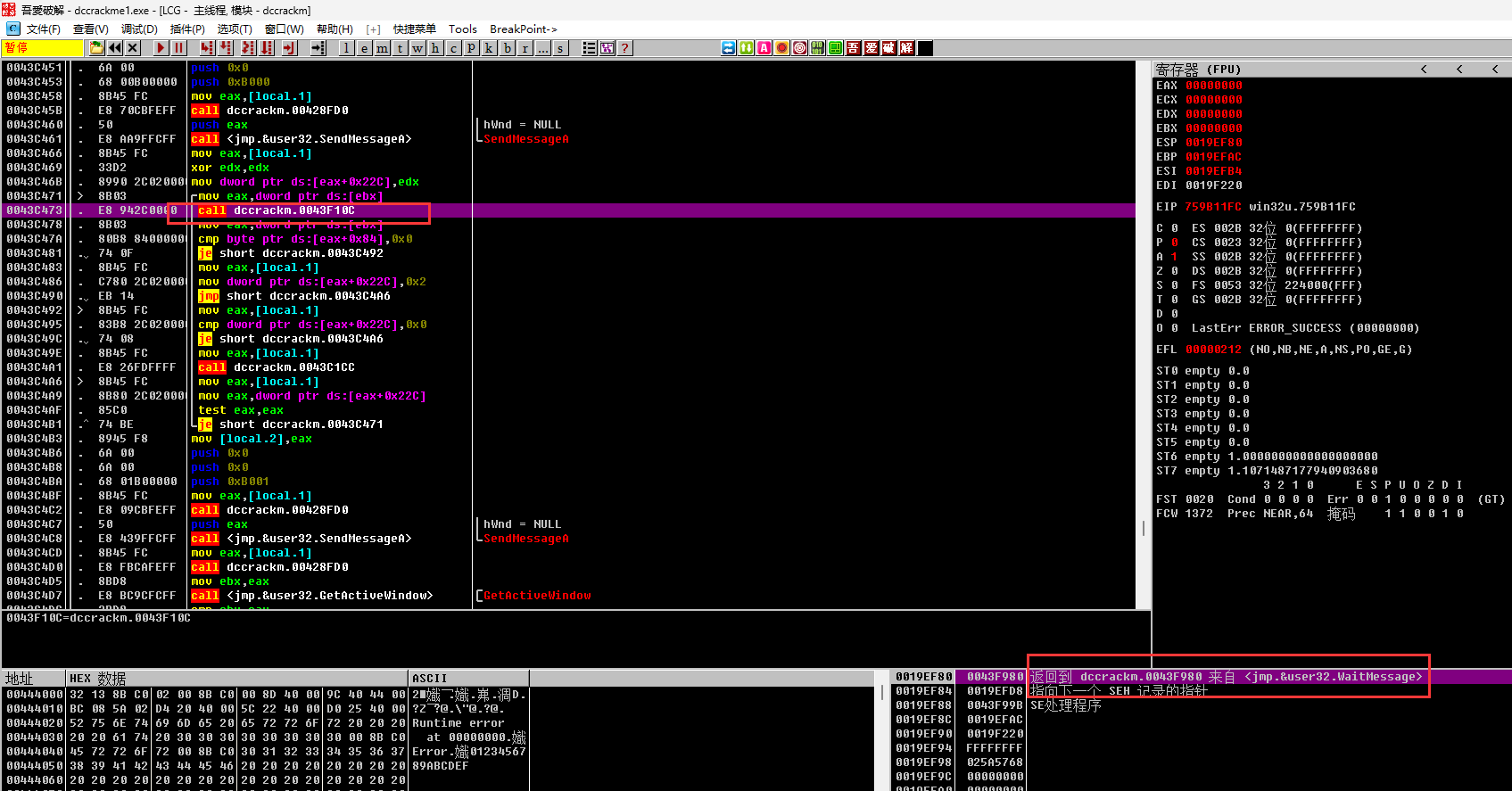The image size is (1512, 791).
Task: Show Handles window with 'h' button
Action: [x=435, y=48]
